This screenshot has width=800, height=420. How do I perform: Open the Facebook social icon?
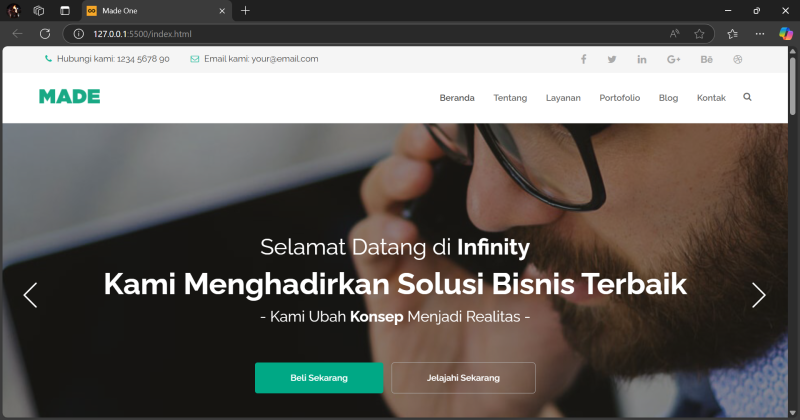pyautogui.click(x=583, y=59)
